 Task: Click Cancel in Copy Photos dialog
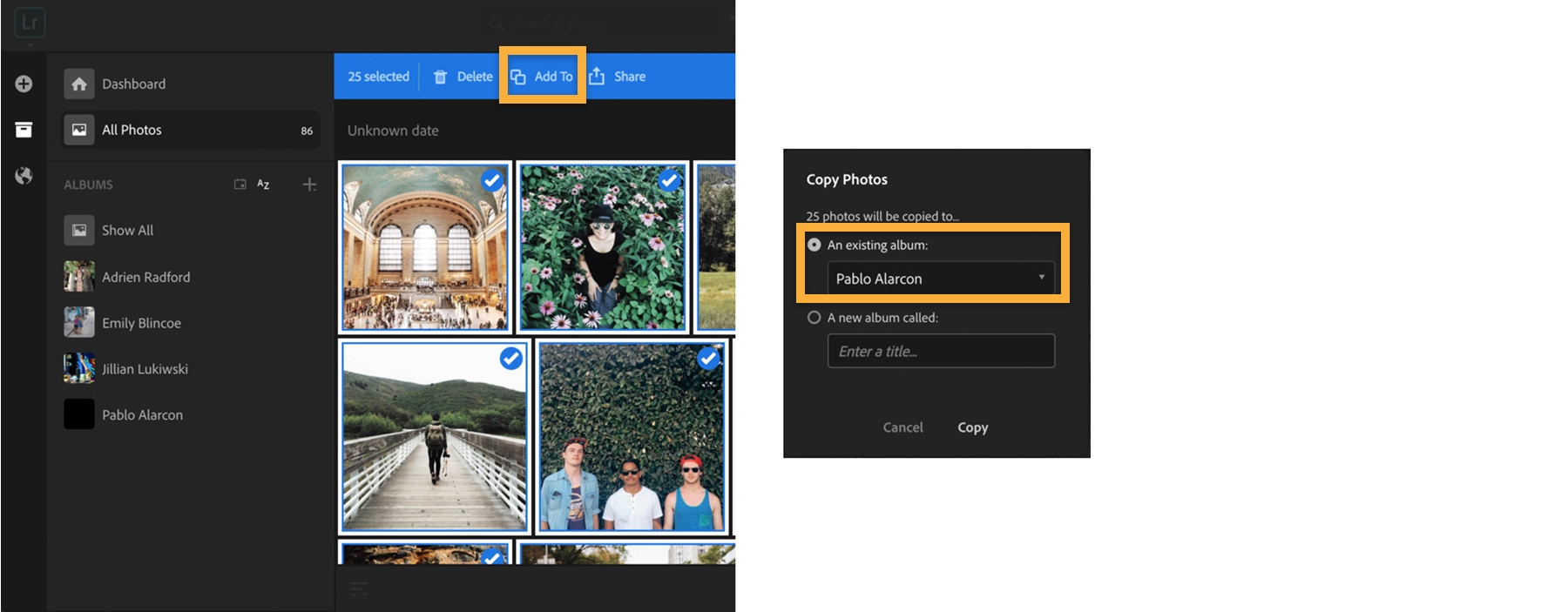[902, 427]
